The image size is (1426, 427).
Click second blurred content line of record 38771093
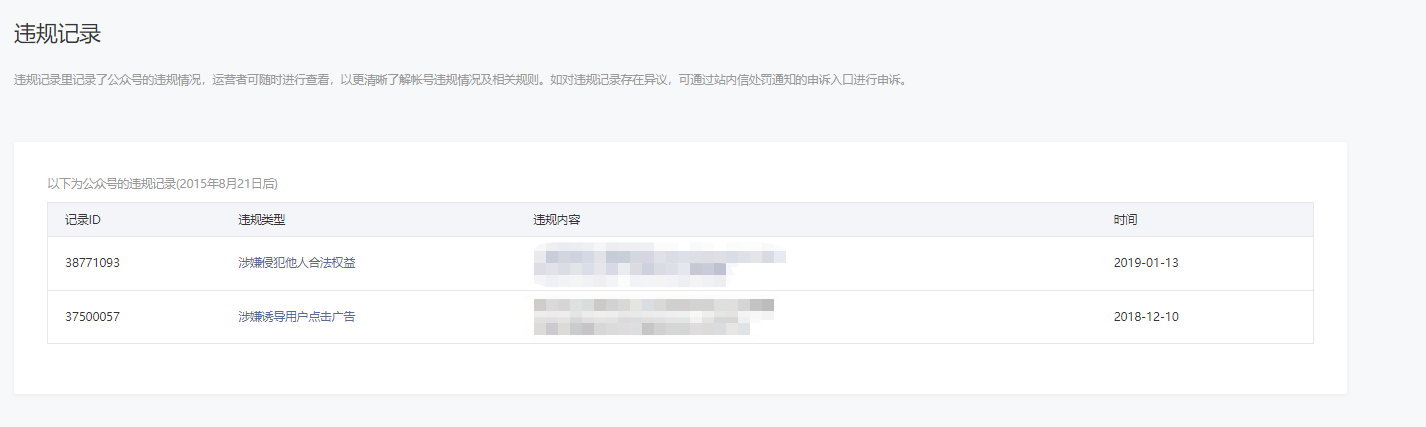tap(630, 270)
